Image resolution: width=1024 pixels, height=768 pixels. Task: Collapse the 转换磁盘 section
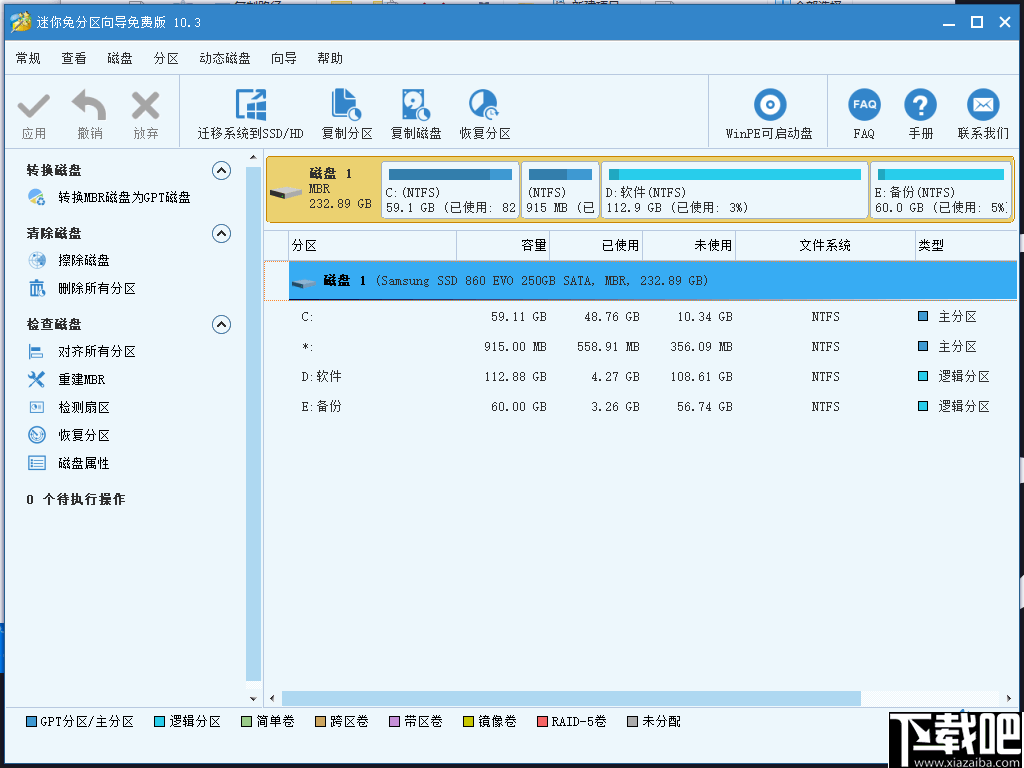[x=221, y=170]
